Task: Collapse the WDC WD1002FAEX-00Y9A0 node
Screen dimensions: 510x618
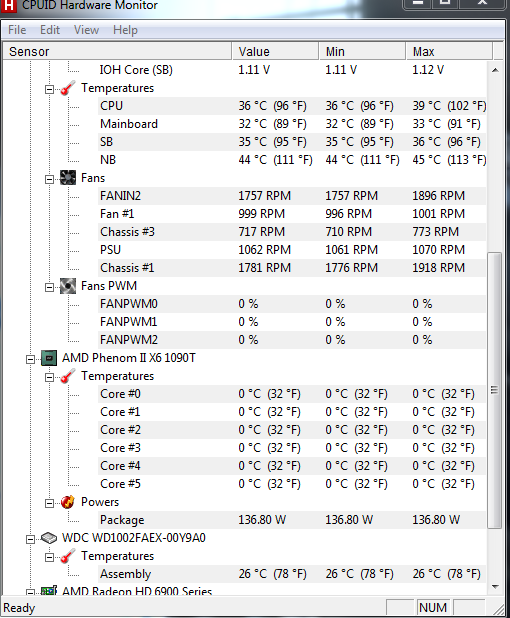Action: coord(30,540)
